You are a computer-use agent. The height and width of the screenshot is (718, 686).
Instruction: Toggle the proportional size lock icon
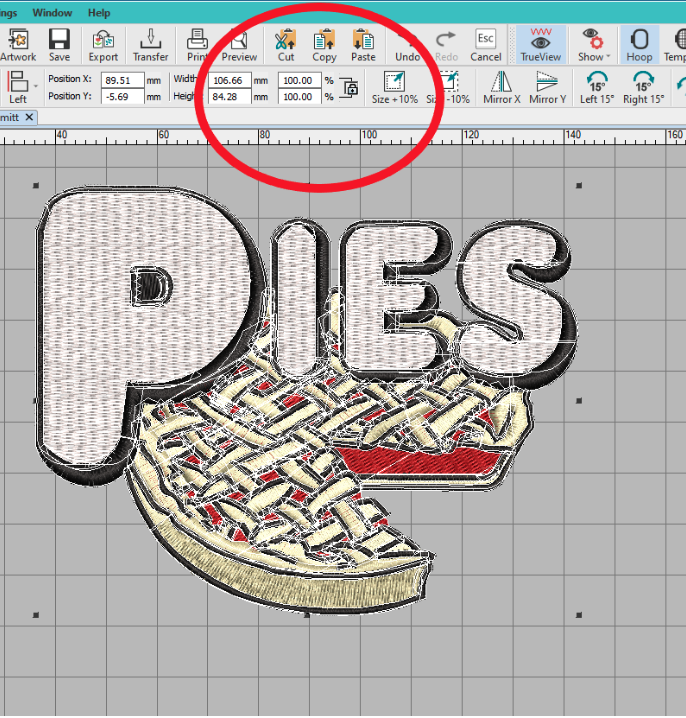[x=350, y=86]
